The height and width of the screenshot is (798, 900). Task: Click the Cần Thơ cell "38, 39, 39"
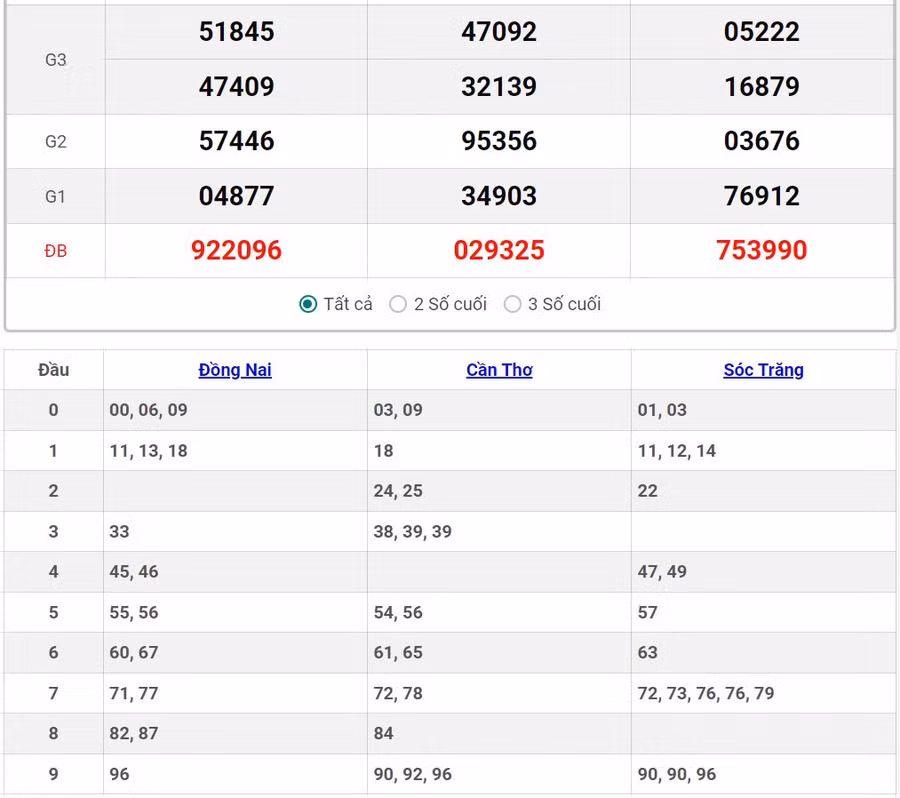coord(412,532)
